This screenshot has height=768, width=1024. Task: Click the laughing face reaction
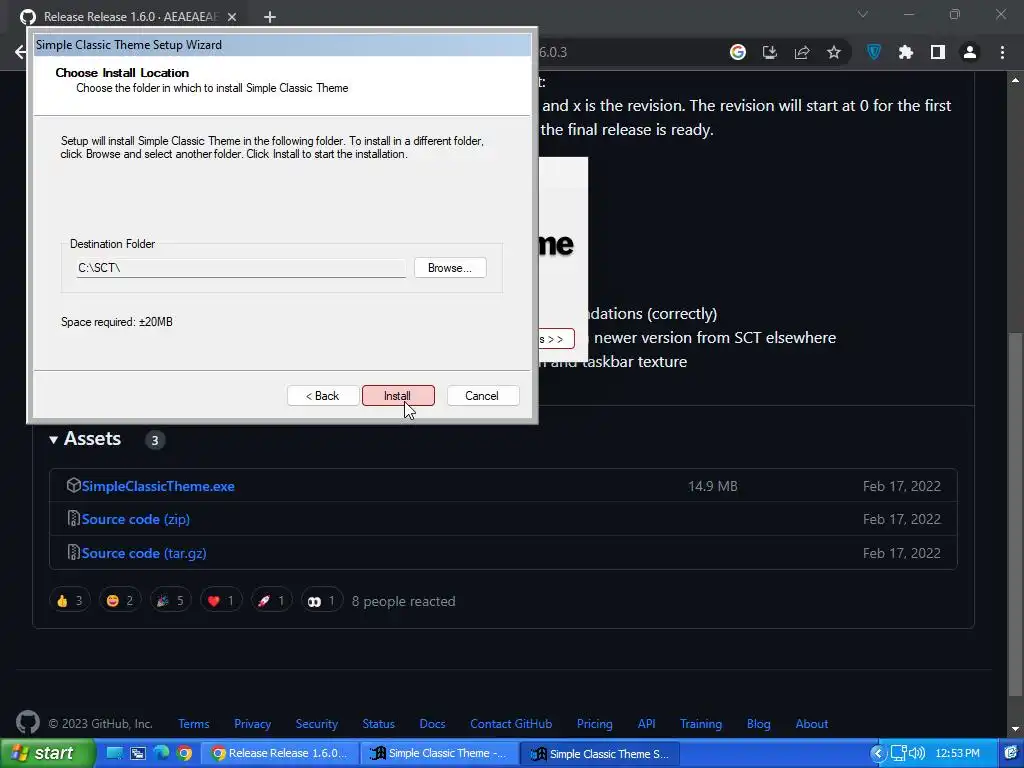[x=120, y=601]
